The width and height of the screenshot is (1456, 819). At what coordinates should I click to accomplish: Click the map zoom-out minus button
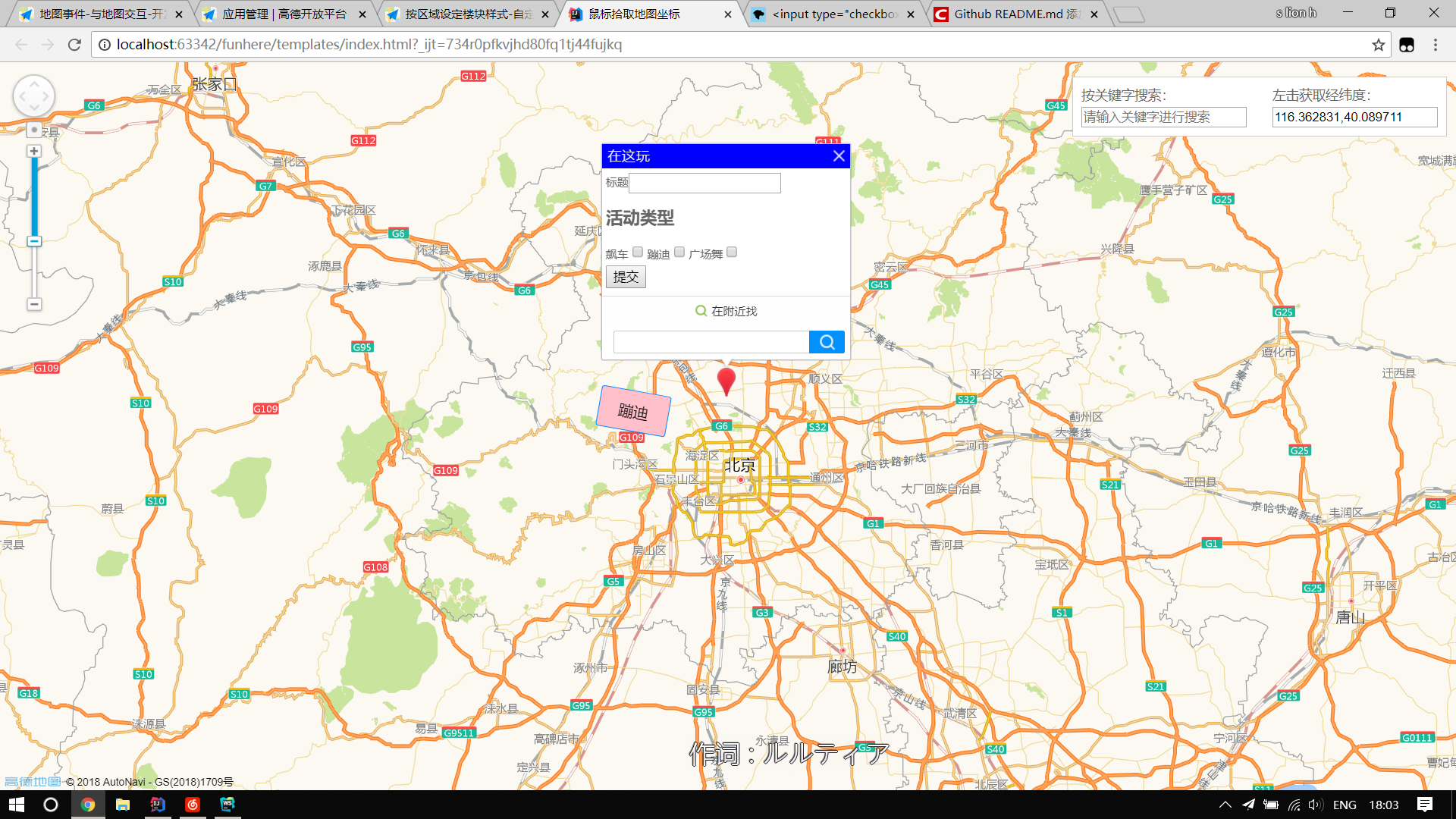click(33, 304)
